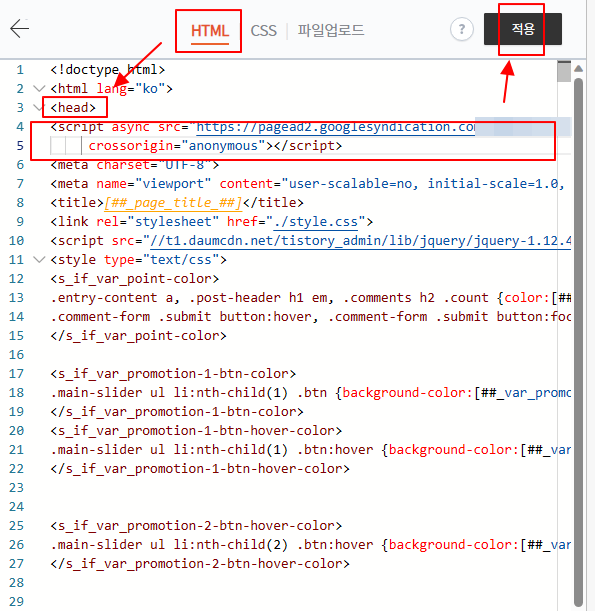Click the </s_if_var_point-color> closing tag
The width and height of the screenshot is (595, 611).
click(138, 336)
